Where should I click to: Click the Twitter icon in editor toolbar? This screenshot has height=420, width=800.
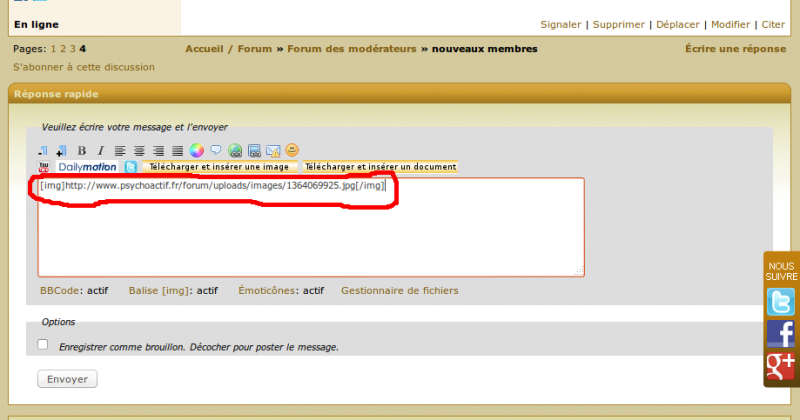pyautogui.click(x=130, y=167)
